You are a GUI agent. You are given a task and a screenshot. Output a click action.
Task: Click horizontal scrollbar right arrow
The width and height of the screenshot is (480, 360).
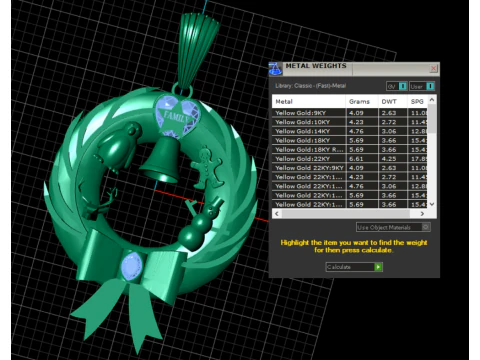pos(422,214)
